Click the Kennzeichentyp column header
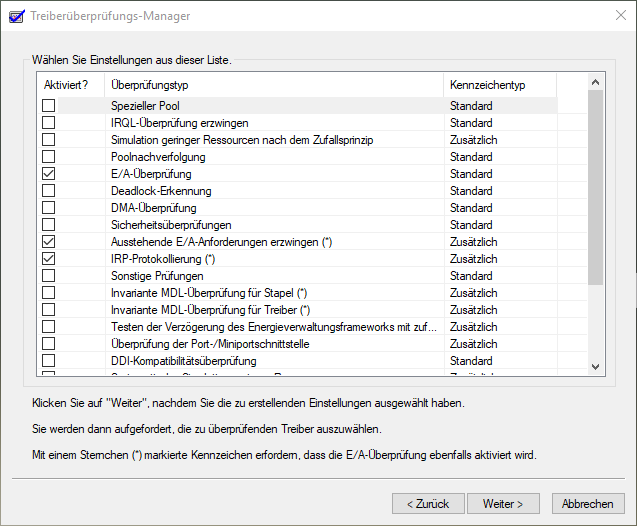 click(x=500, y=84)
